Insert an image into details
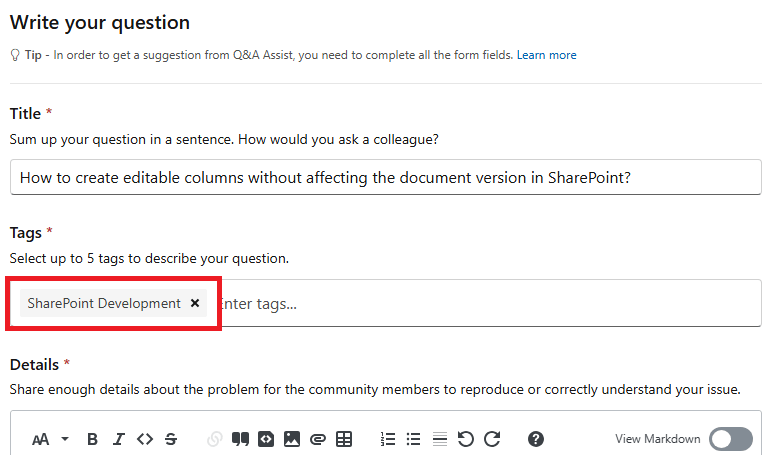The width and height of the screenshot is (768, 455). 292,439
